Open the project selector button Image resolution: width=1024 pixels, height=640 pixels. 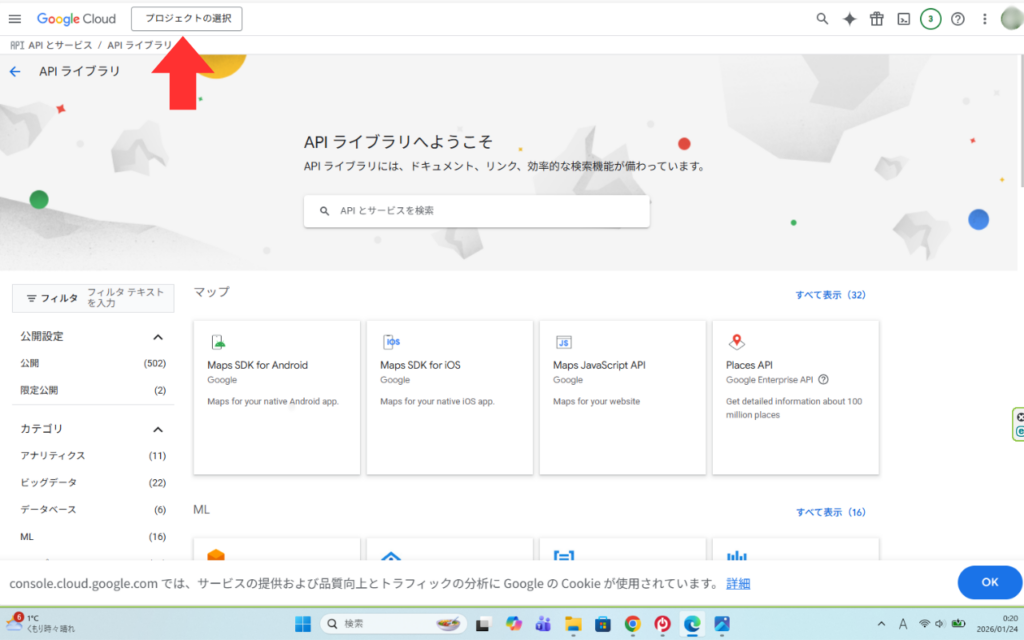click(x=186, y=19)
